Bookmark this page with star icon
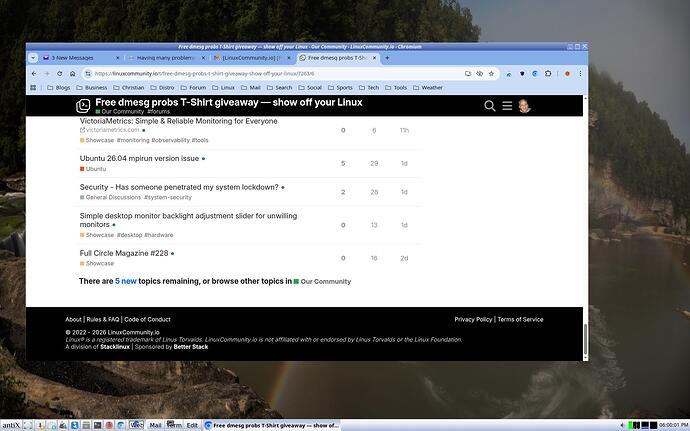Image resolution: width=690 pixels, height=431 pixels. [x=492, y=74]
